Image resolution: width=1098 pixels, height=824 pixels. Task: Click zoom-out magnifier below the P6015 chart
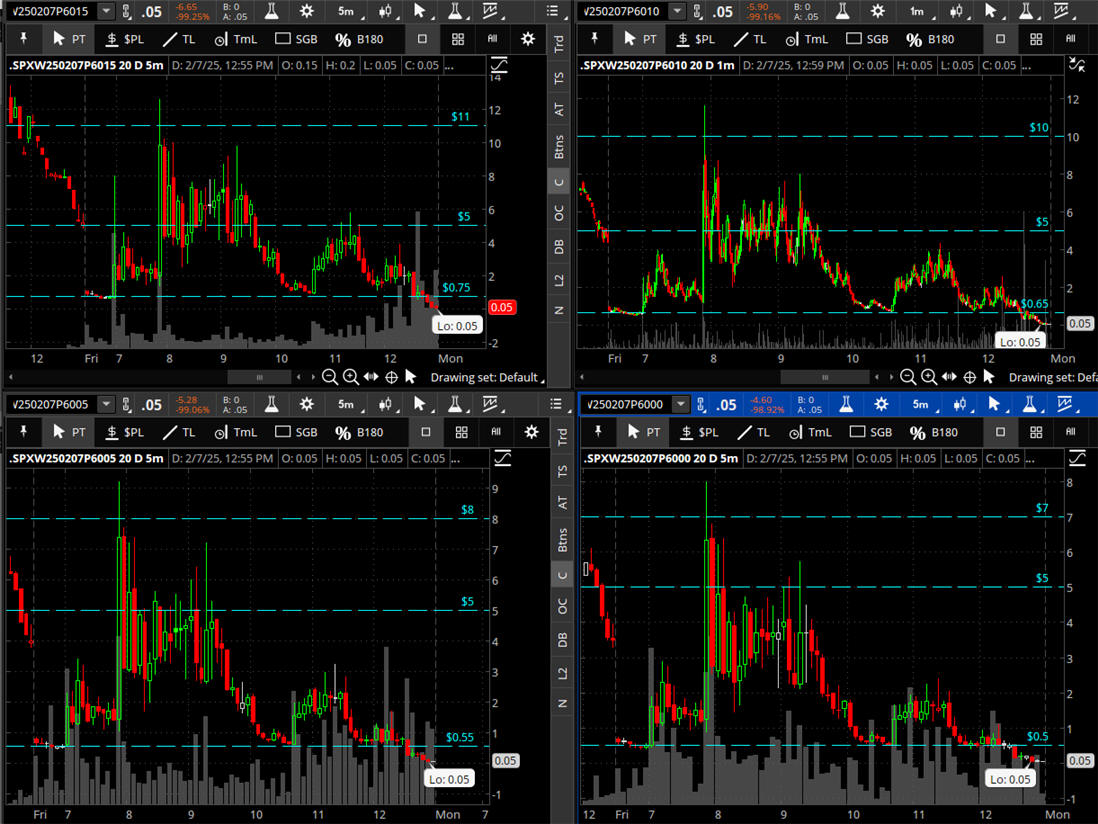click(x=329, y=377)
